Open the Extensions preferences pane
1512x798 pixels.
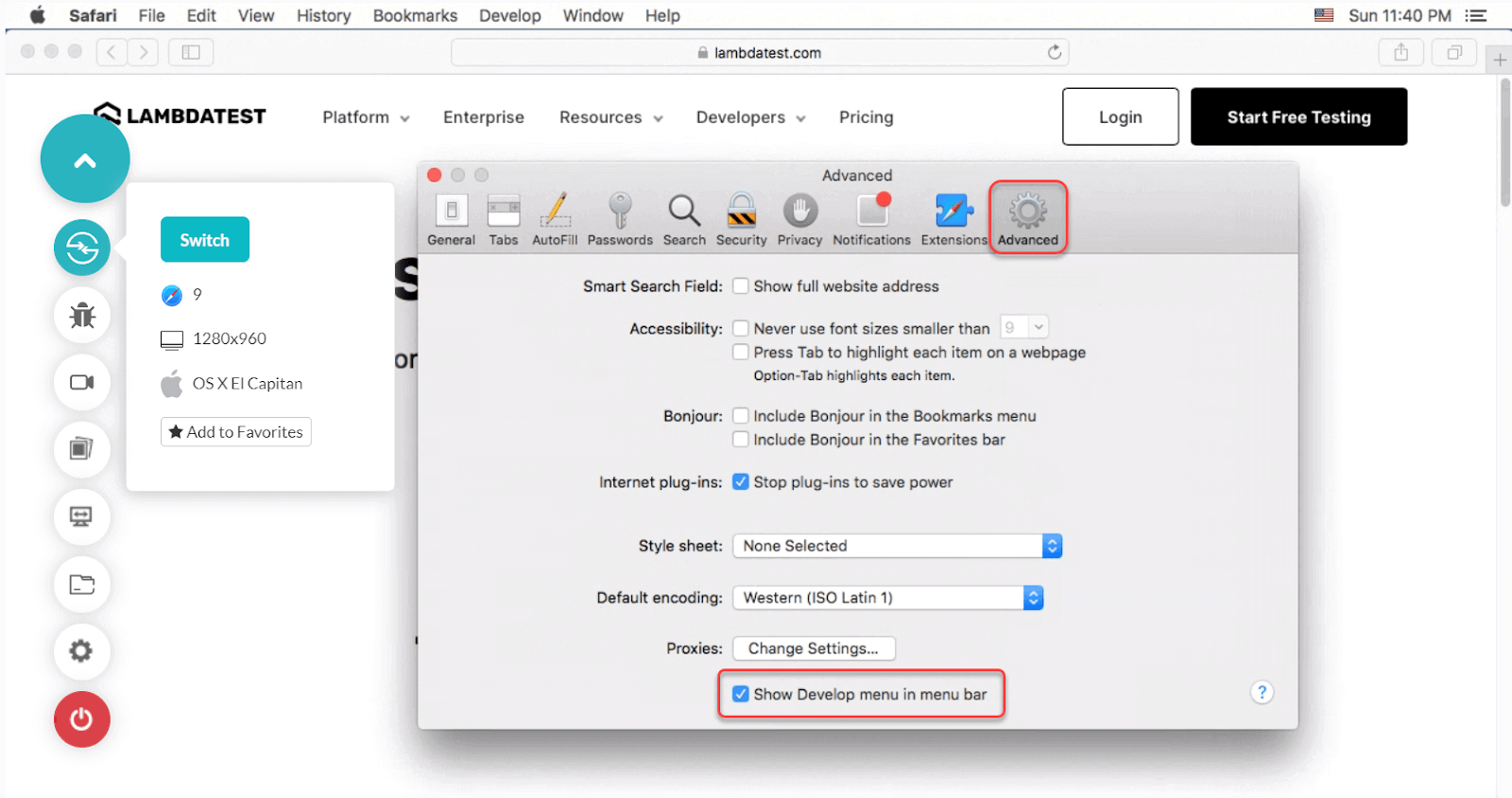pyautogui.click(x=954, y=219)
